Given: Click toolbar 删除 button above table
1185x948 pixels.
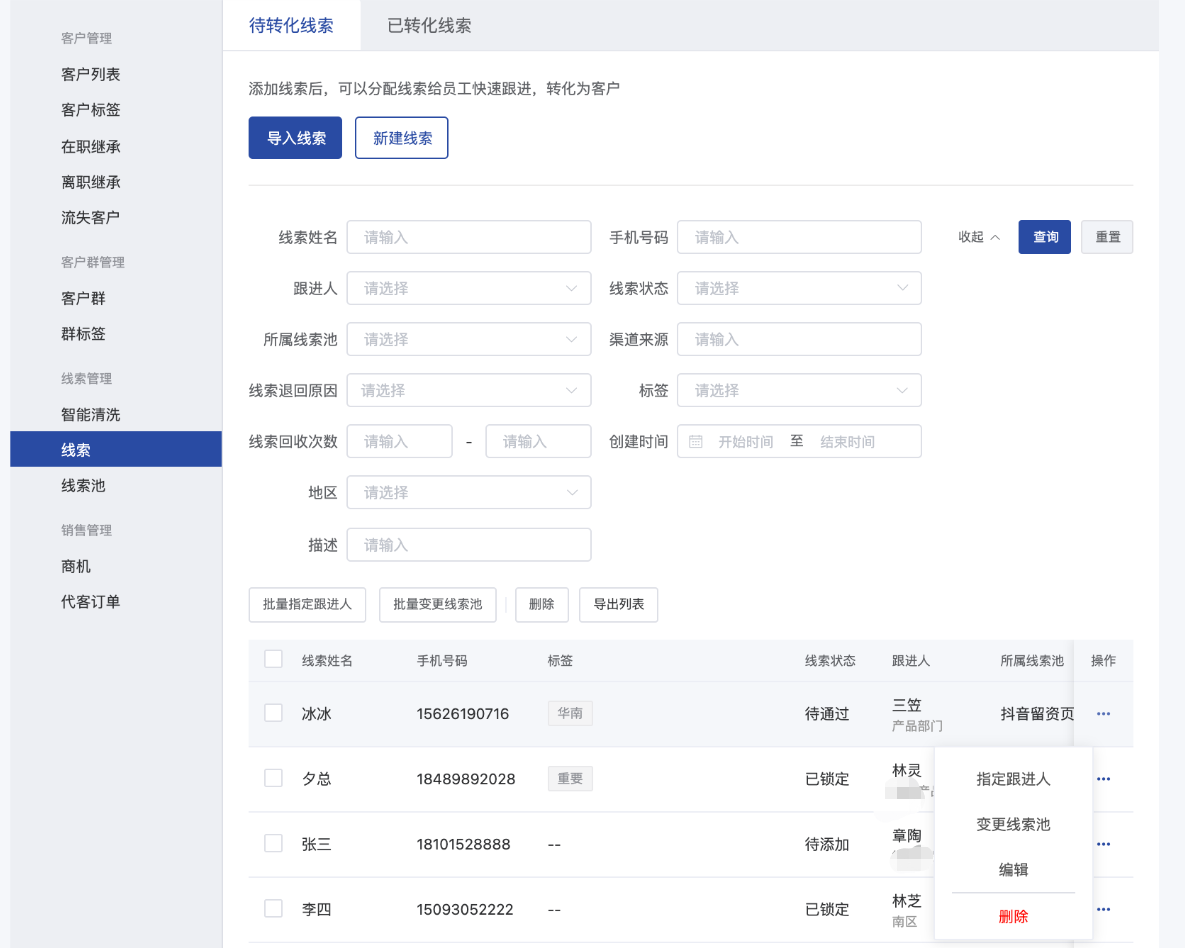Looking at the screenshot, I should click(541, 605).
